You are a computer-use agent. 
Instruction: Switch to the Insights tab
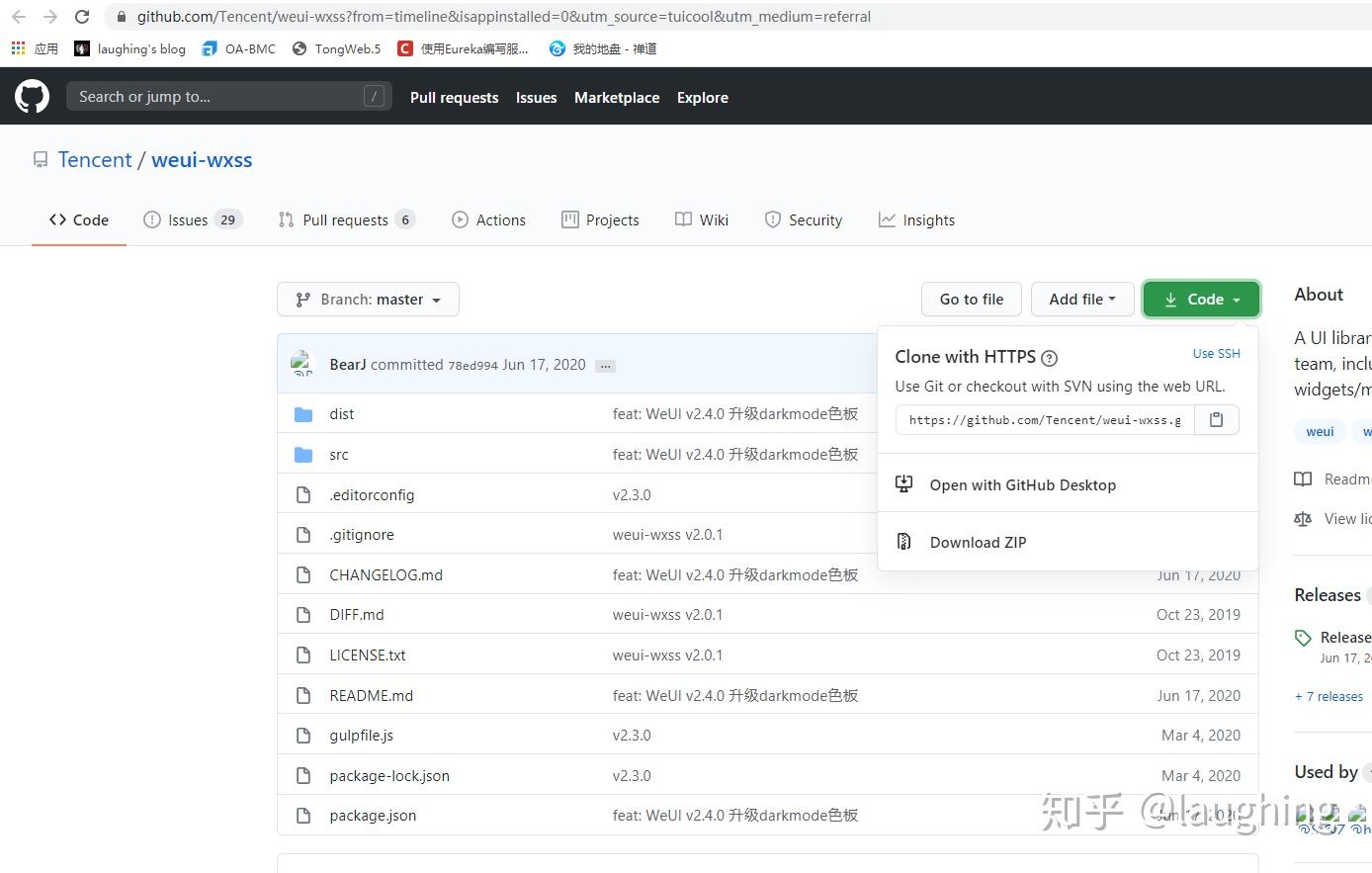(x=916, y=220)
